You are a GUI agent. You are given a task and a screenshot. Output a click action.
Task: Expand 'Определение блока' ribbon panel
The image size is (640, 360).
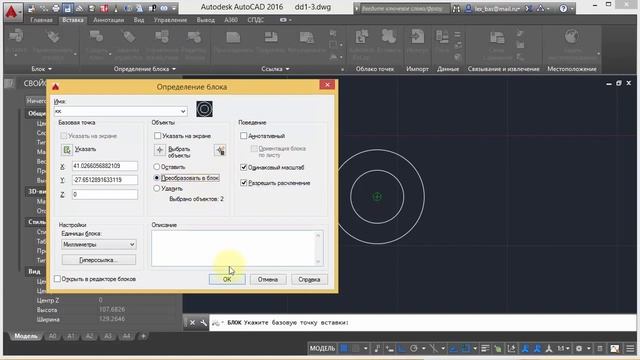145,69
